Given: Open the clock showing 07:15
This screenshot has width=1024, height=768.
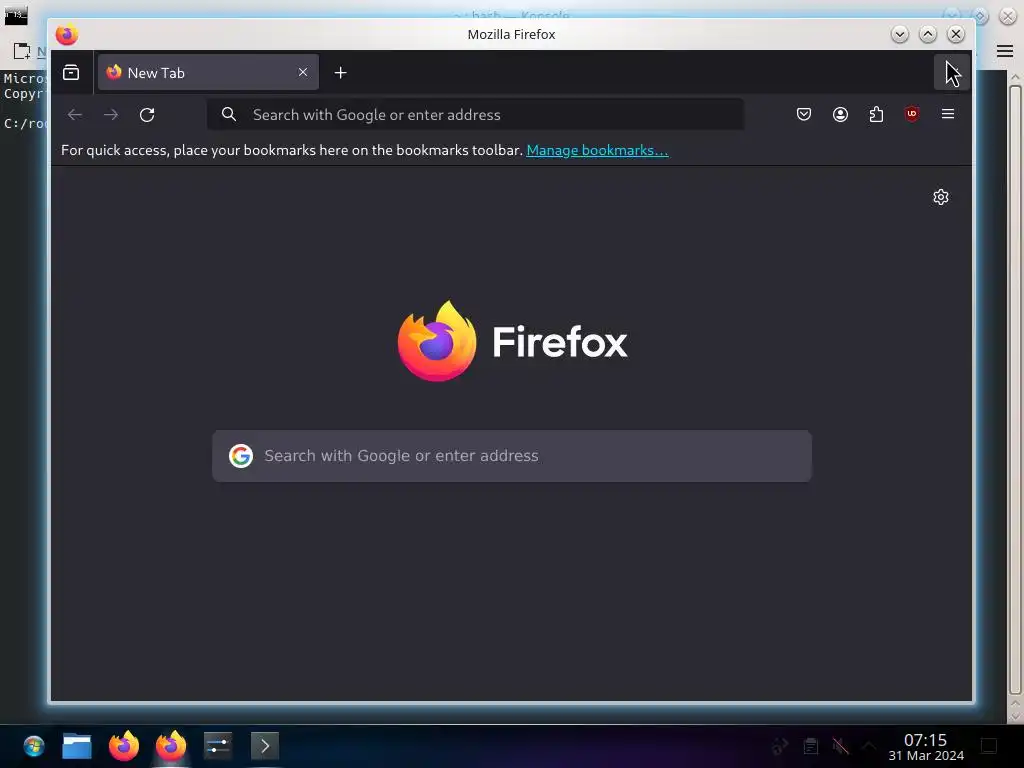Looking at the screenshot, I should [925, 747].
